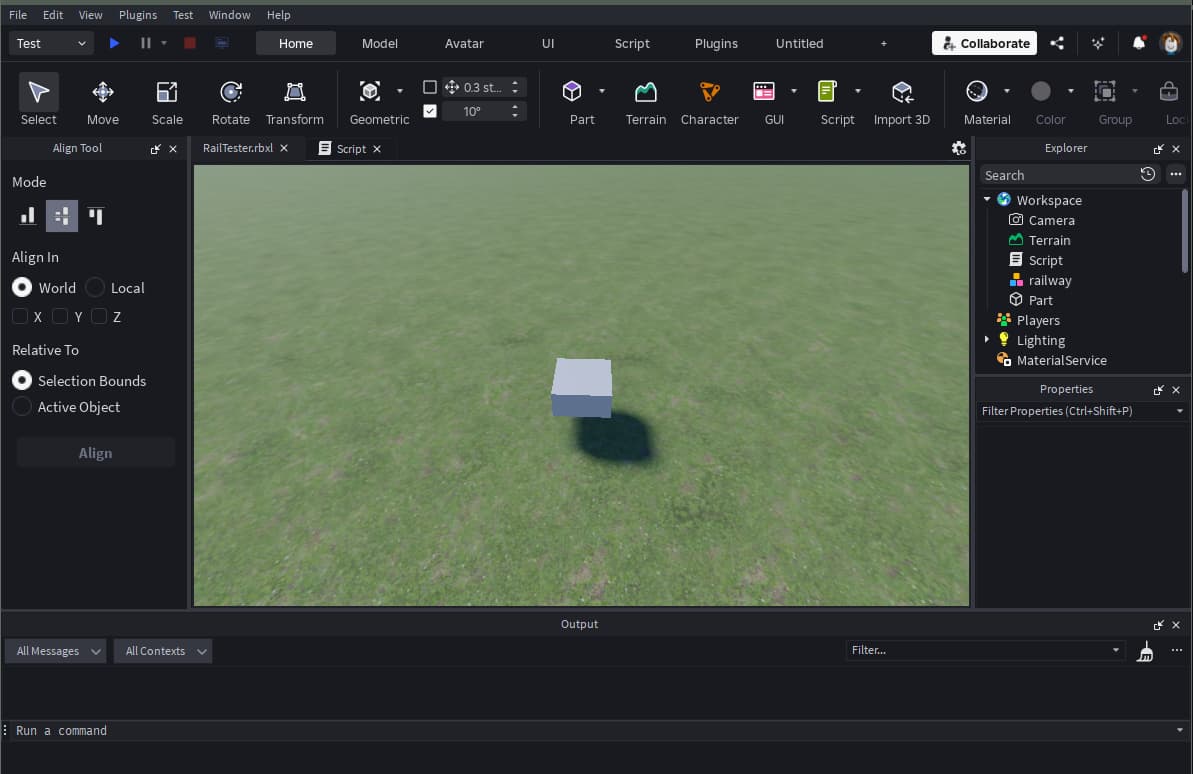Start the Play test
The height and width of the screenshot is (774, 1193).
click(x=114, y=43)
